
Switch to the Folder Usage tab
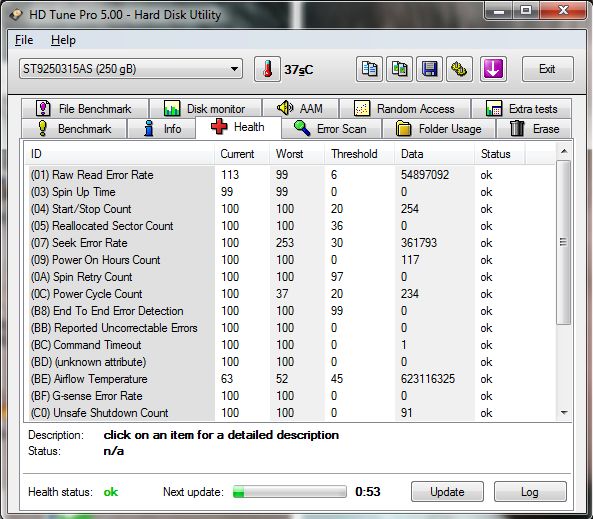[439, 129]
